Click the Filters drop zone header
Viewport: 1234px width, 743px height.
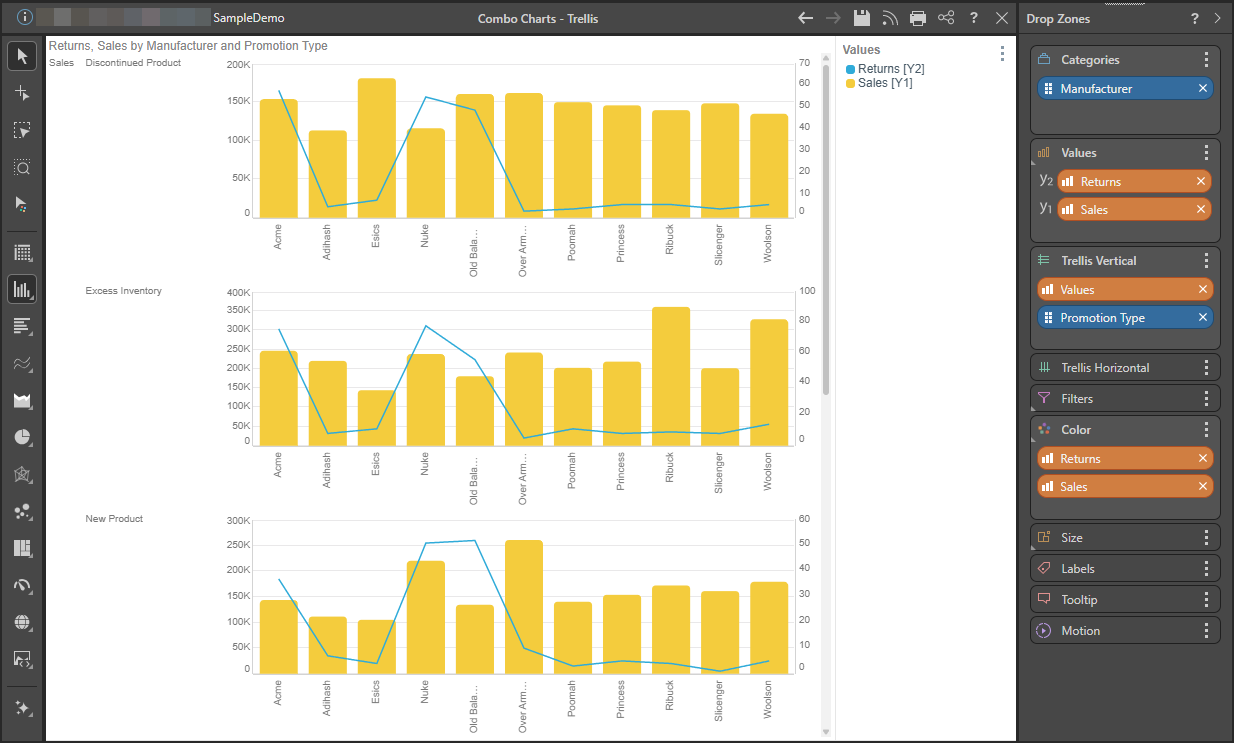click(1126, 398)
